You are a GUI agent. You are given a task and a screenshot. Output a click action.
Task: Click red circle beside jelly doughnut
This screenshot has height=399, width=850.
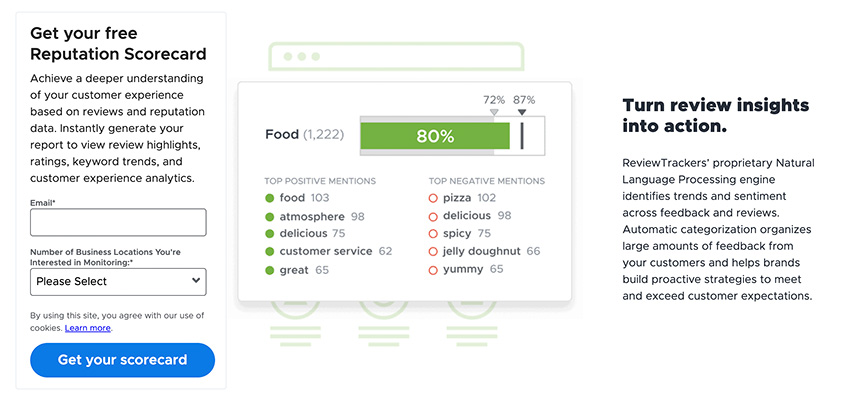(x=433, y=252)
